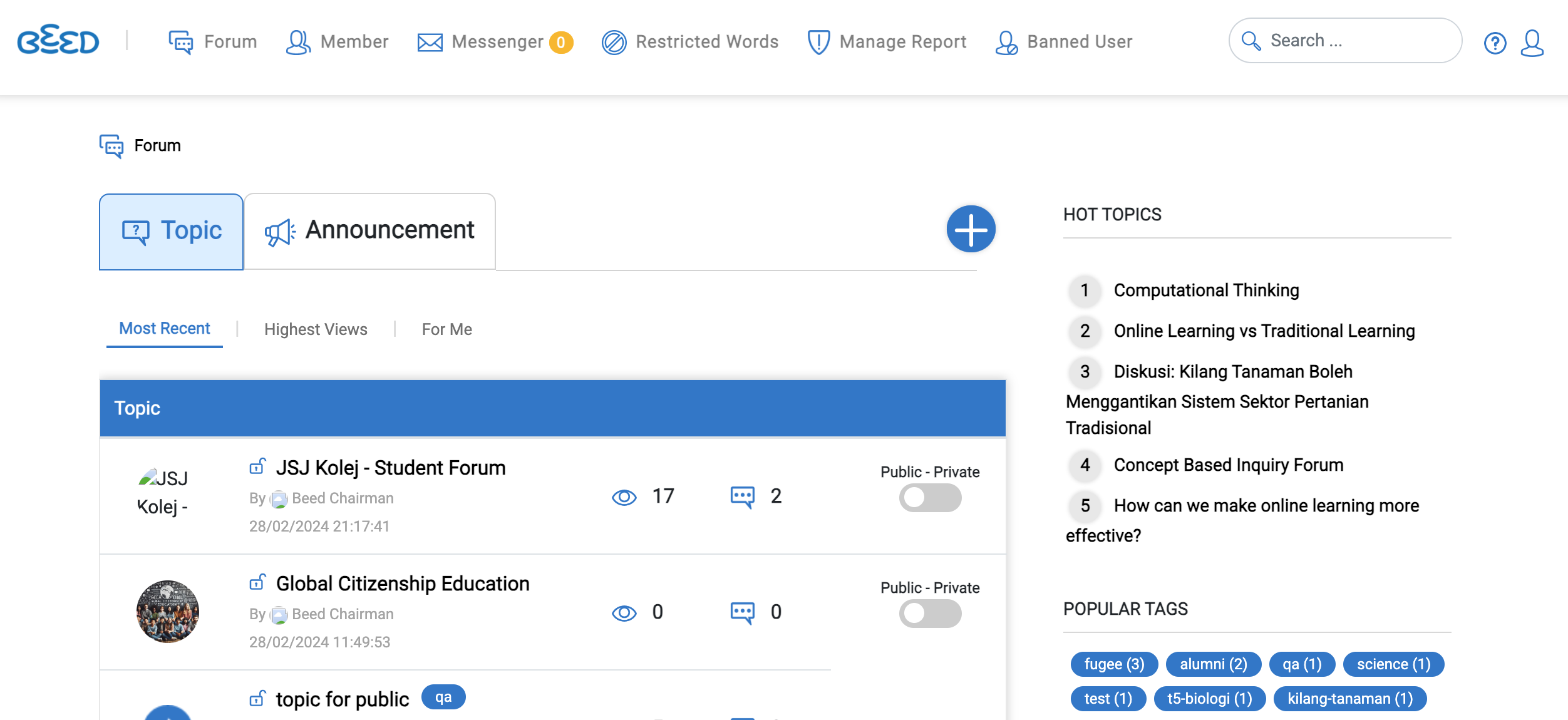Open Manage Report page
Viewport: 1568px width, 720px height.
click(x=902, y=42)
